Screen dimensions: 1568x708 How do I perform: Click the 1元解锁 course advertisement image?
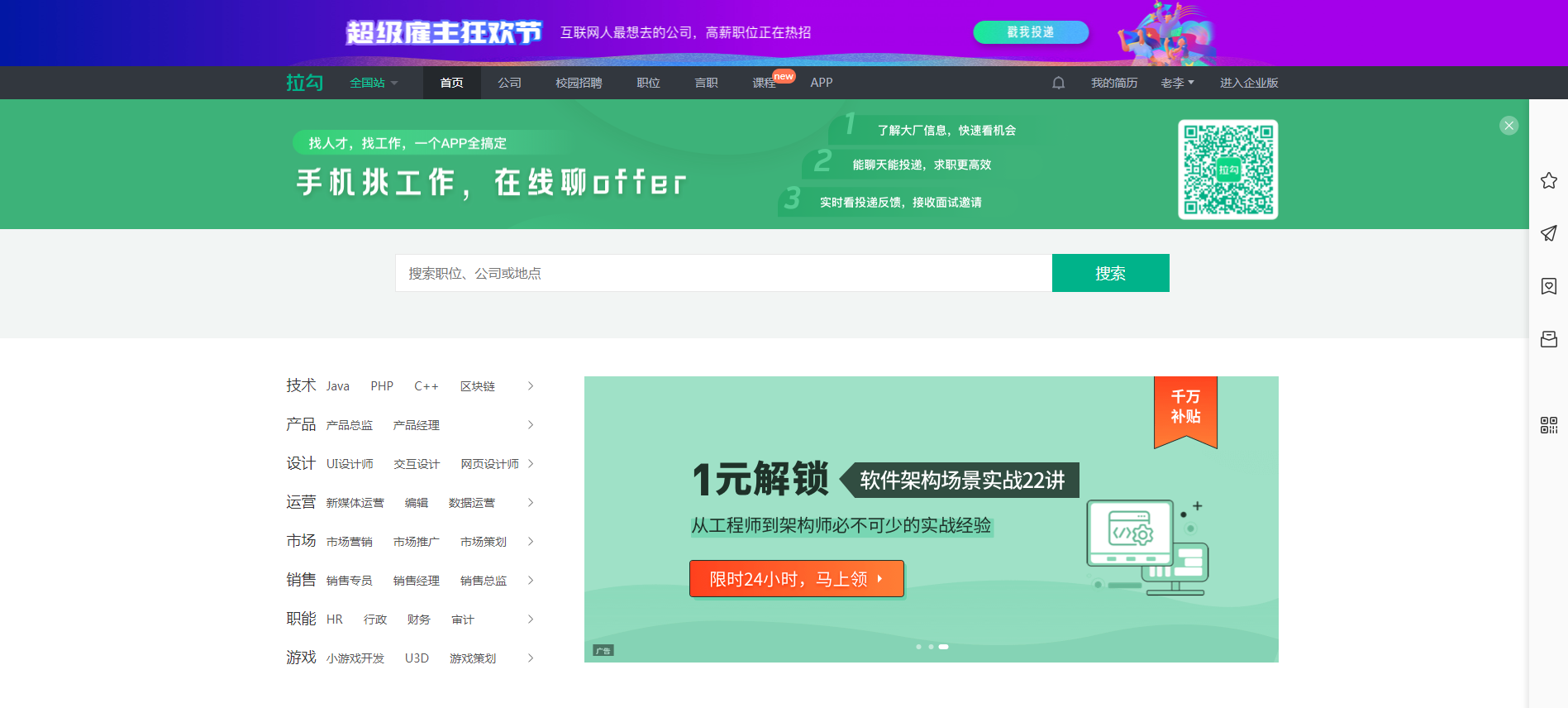click(x=932, y=519)
